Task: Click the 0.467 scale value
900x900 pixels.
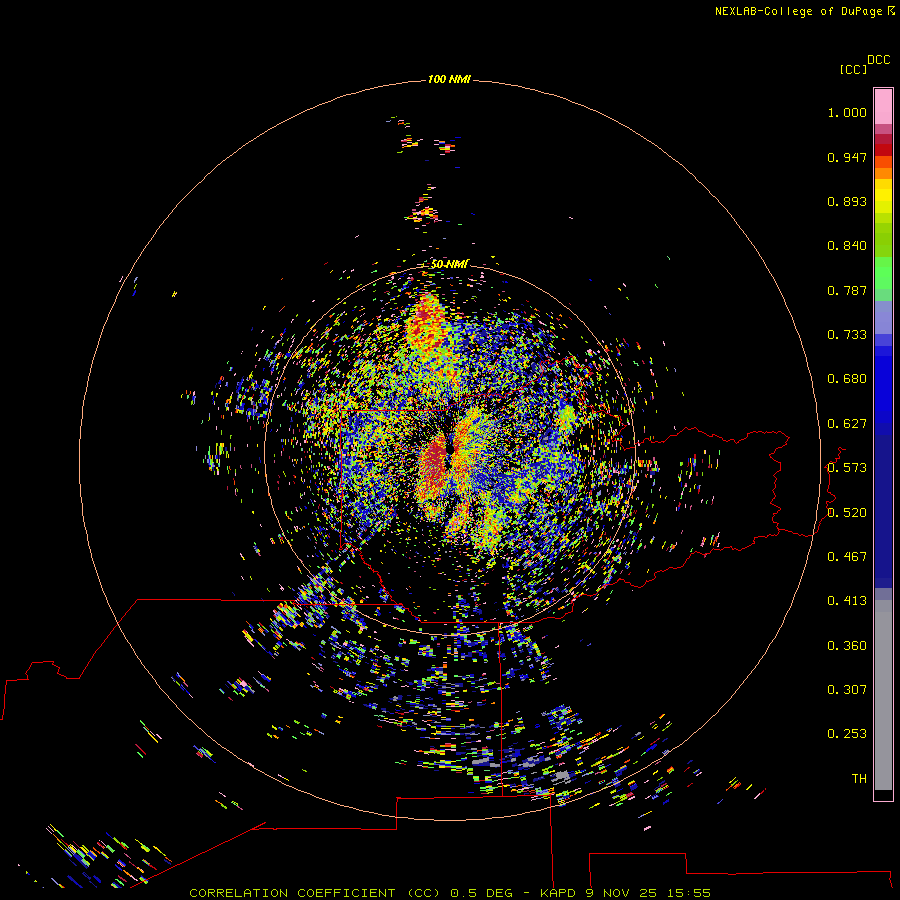Action: click(x=847, y=557)
